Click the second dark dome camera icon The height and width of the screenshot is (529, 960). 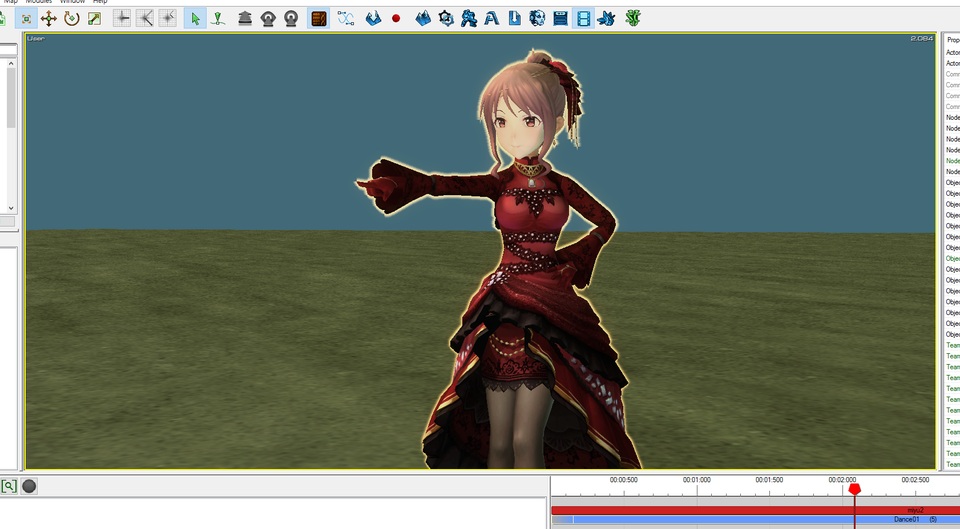pos(291,18)
